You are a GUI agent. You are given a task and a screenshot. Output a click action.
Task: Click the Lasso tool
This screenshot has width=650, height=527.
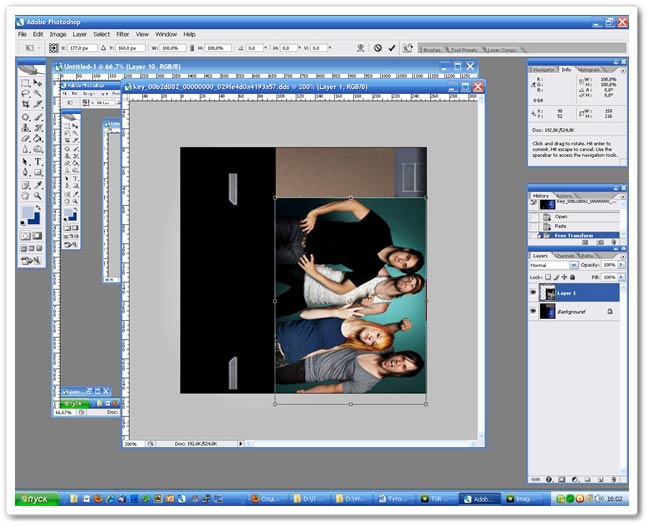(x=26, y=93)
